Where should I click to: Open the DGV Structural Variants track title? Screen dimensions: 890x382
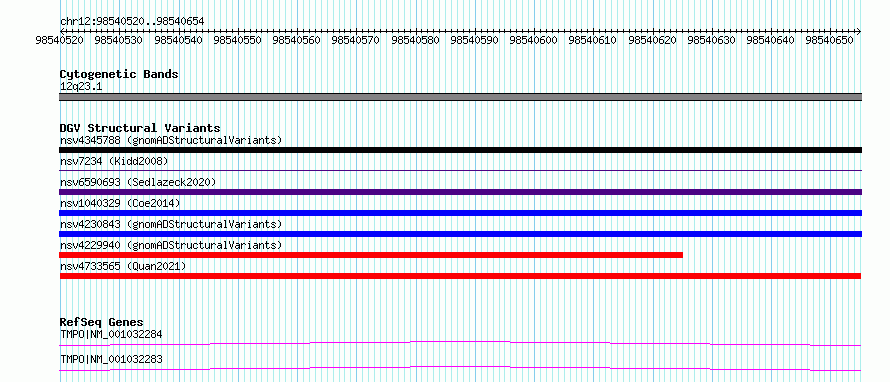click(140, 128)
